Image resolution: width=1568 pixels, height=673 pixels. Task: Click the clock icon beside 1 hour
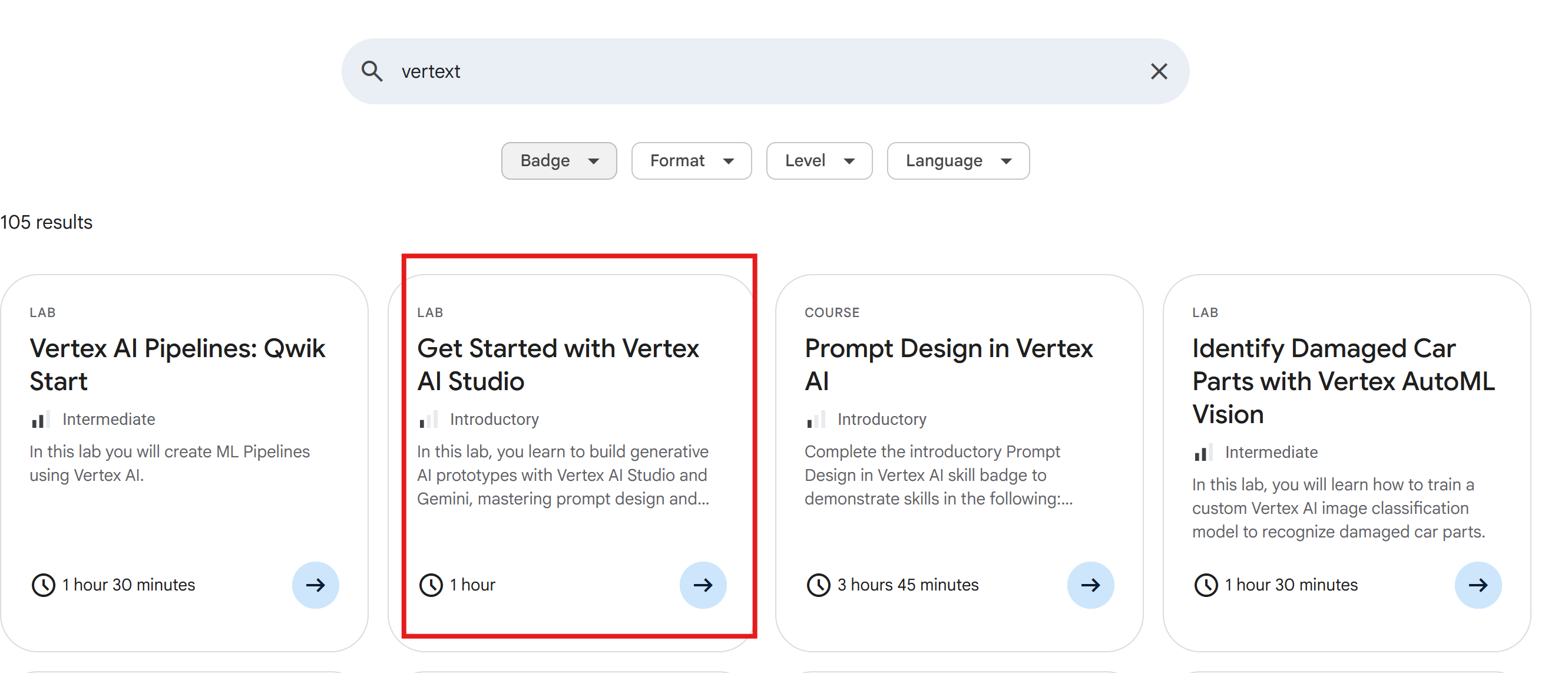(431, 585)
